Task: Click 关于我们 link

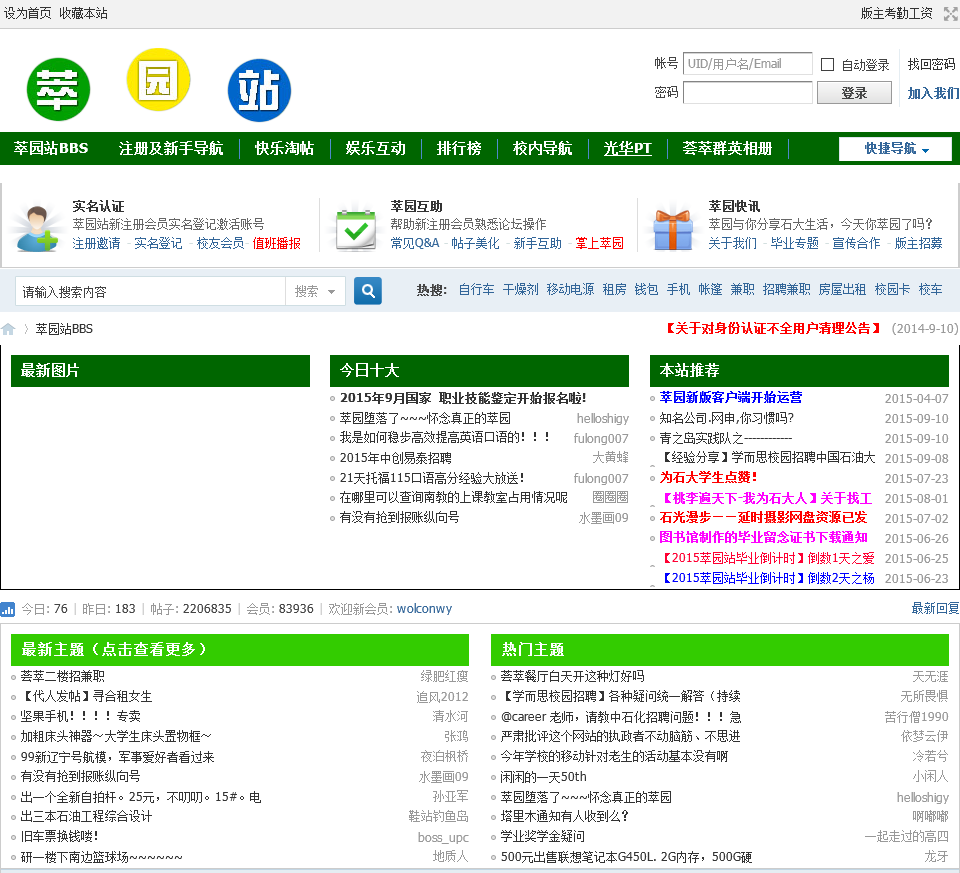Action: point(732,243)
